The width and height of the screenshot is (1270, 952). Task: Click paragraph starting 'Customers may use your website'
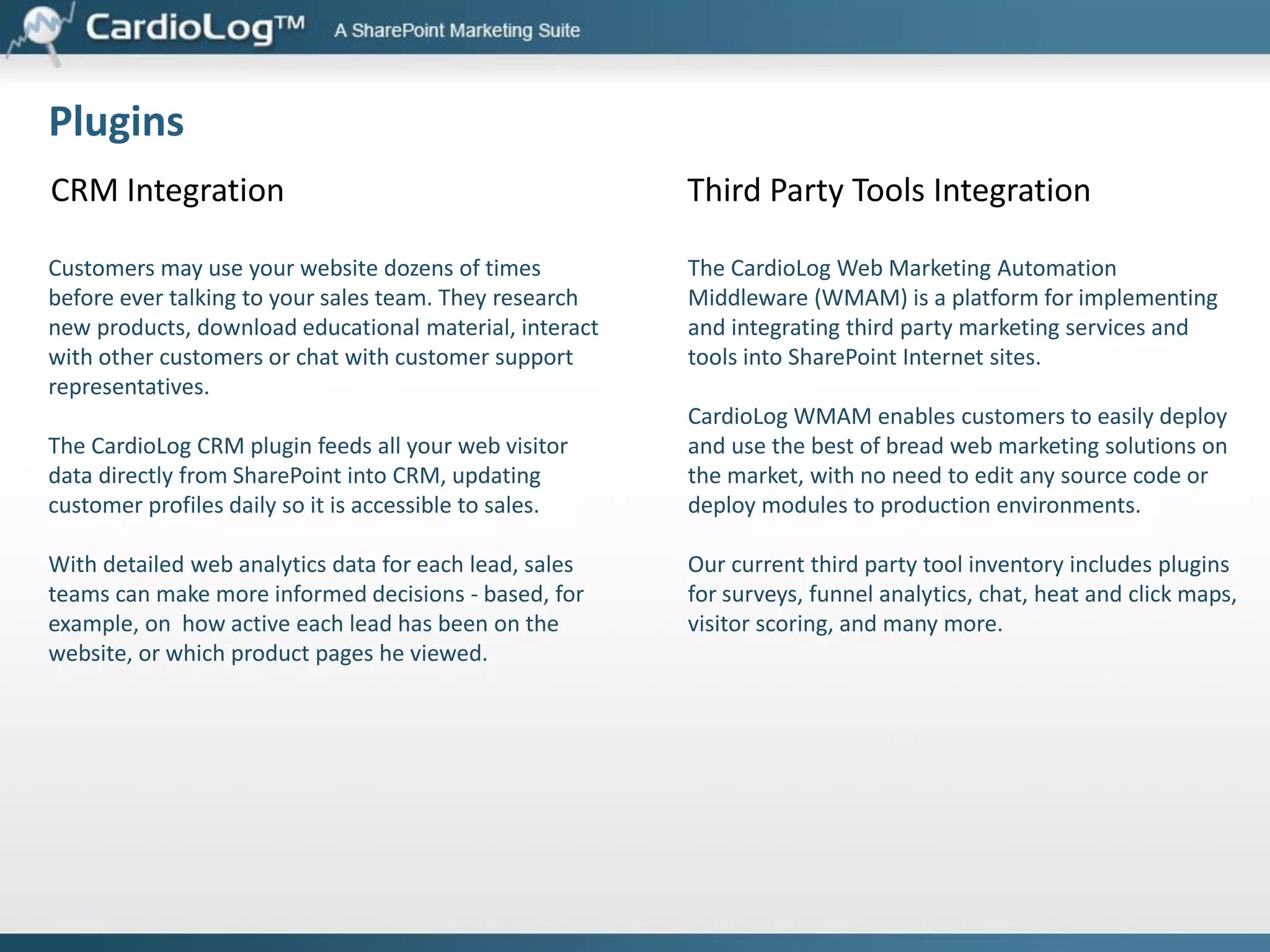[322, 327]
